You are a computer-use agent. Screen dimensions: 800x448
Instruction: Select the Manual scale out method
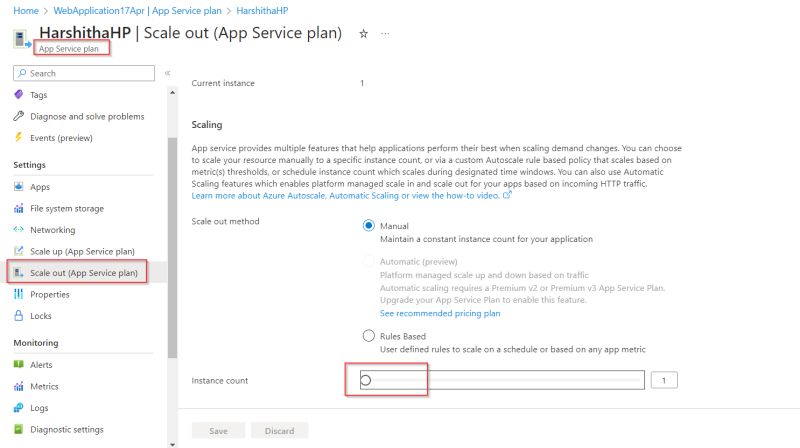pyautogui.click(x=368, y=226)
